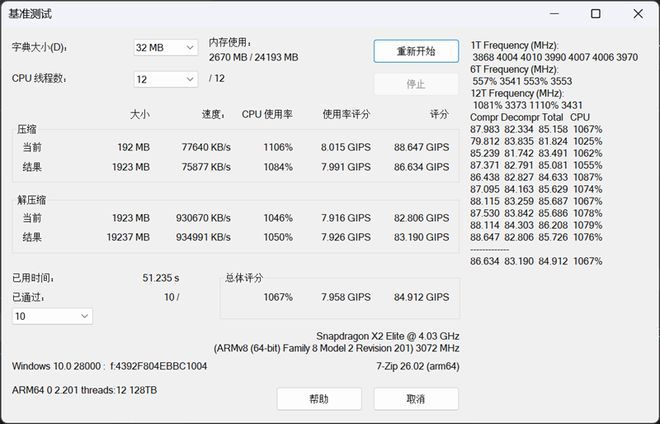
Task: Click the log row starting with 87.983
Action: [536, 129]
